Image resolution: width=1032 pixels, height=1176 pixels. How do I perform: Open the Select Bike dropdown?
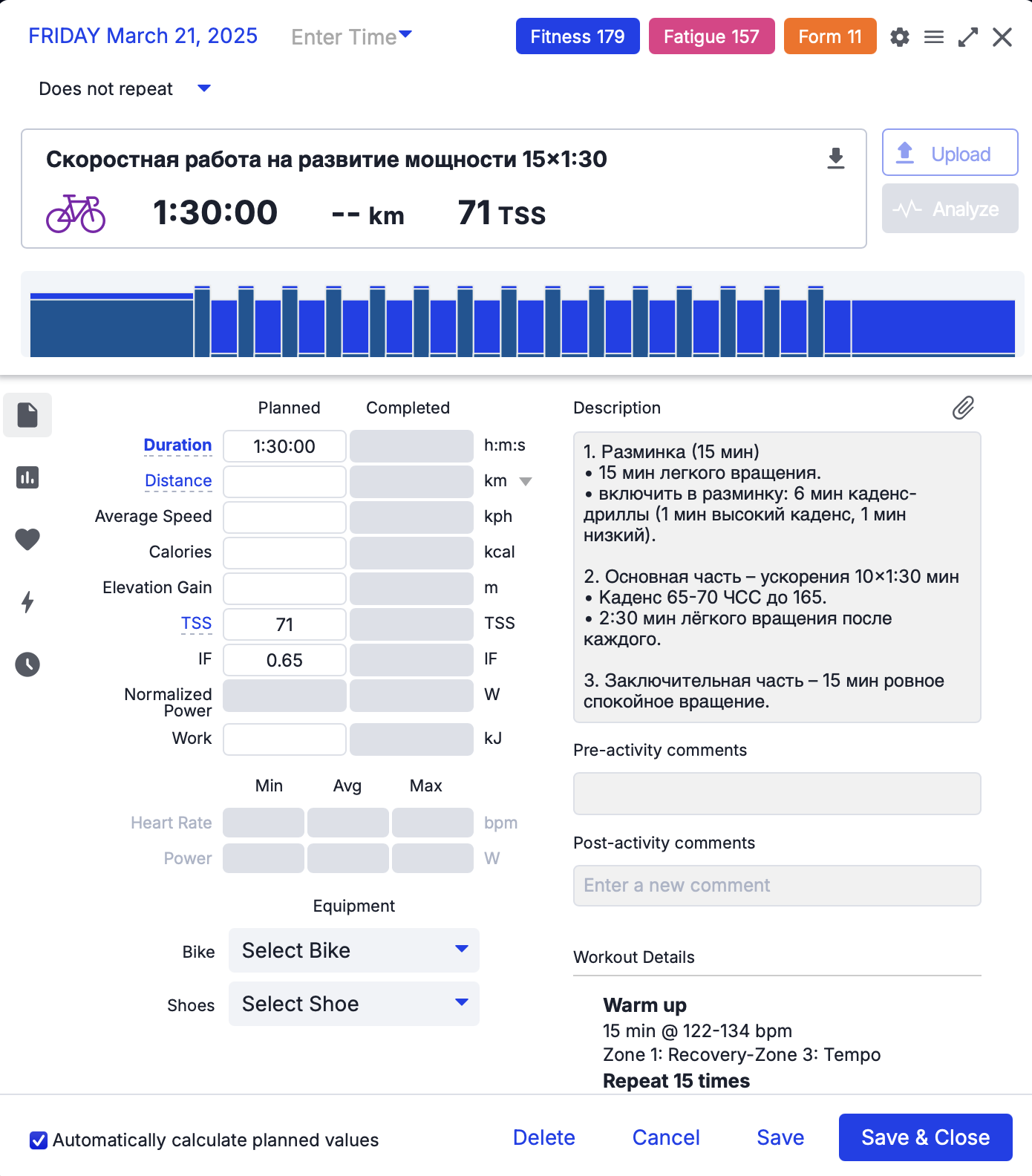tap(354, 950)
